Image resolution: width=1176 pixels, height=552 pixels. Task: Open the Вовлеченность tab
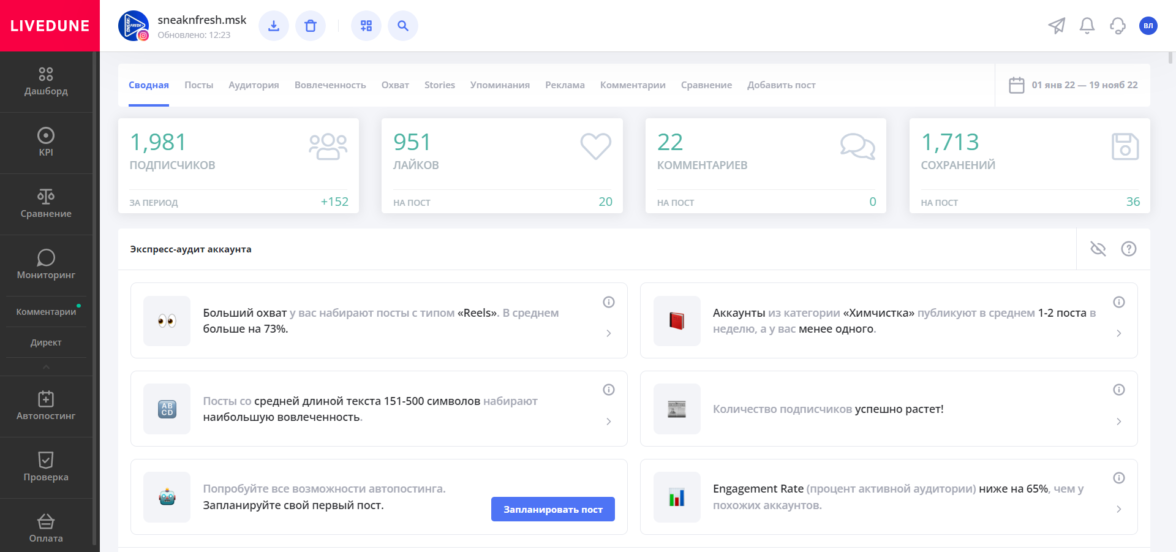tap(330, 85)
